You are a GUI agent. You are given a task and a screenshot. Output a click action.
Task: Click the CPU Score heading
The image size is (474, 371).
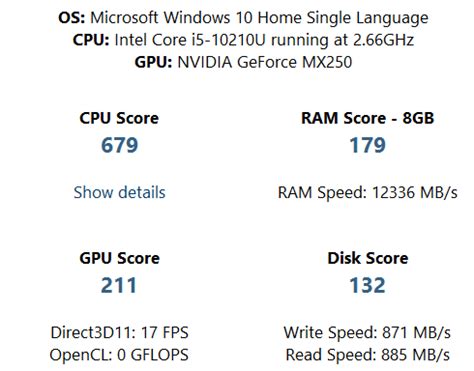coord(119,118)
